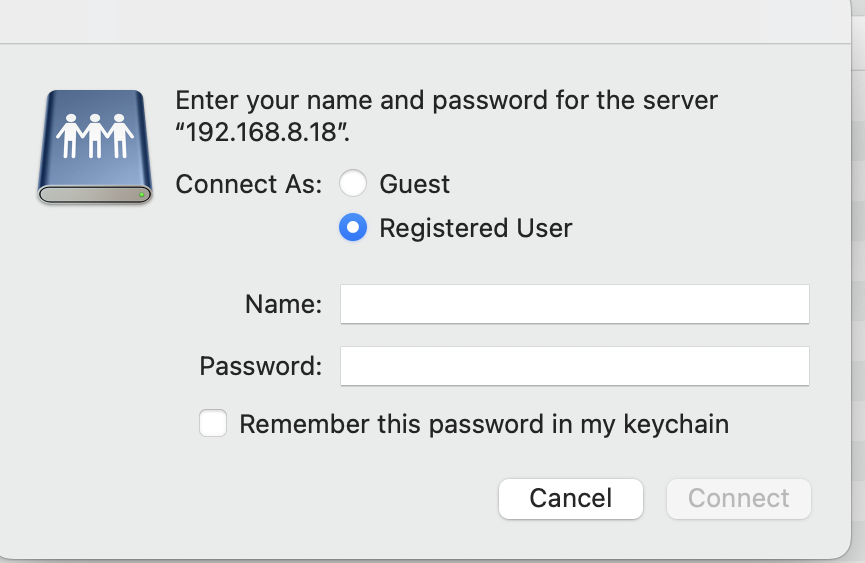865x563 pixels.
Task: Click the "Registered User" label text
Action: tap(476, 228)
